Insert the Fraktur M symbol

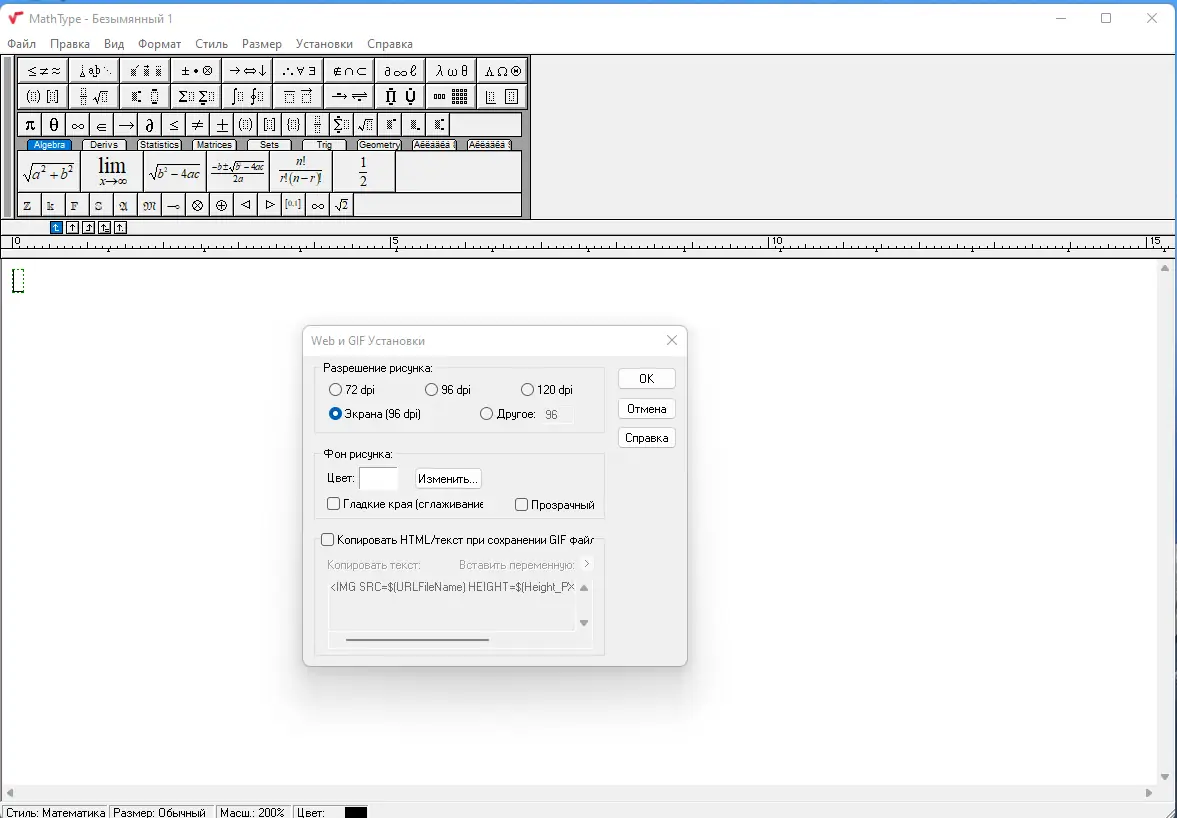pyautogui.click(x=149, y=205)
